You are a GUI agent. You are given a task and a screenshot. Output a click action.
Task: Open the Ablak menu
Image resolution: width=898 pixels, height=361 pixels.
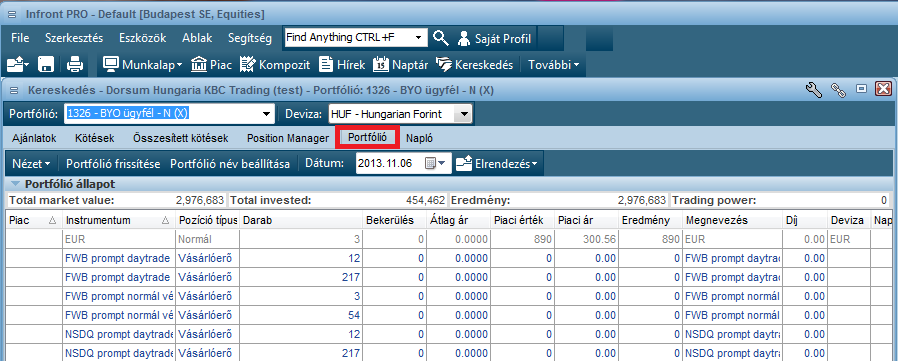pyautogui.click(x=197, y=38)
